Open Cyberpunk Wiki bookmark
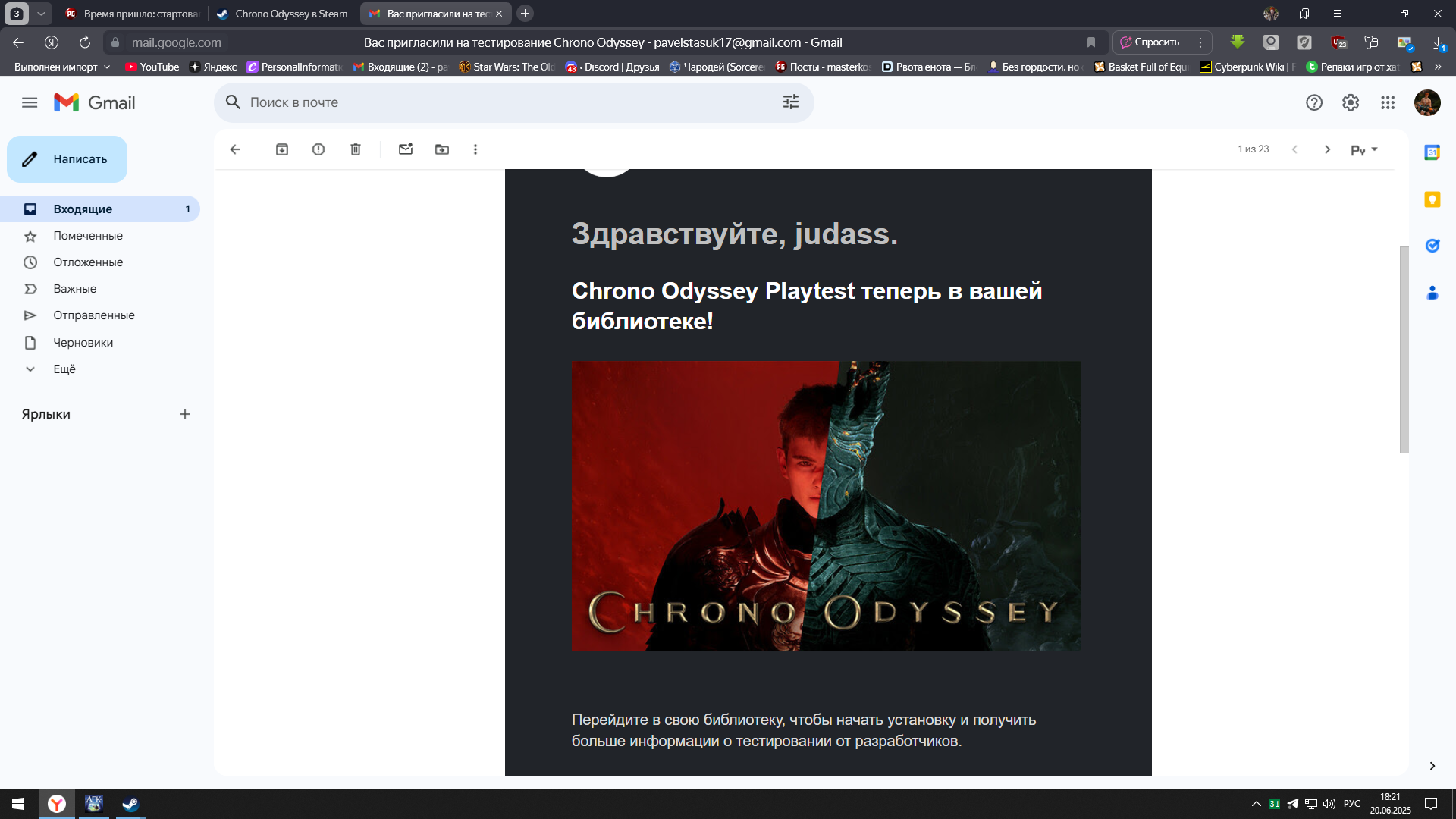 [1247, 67]
